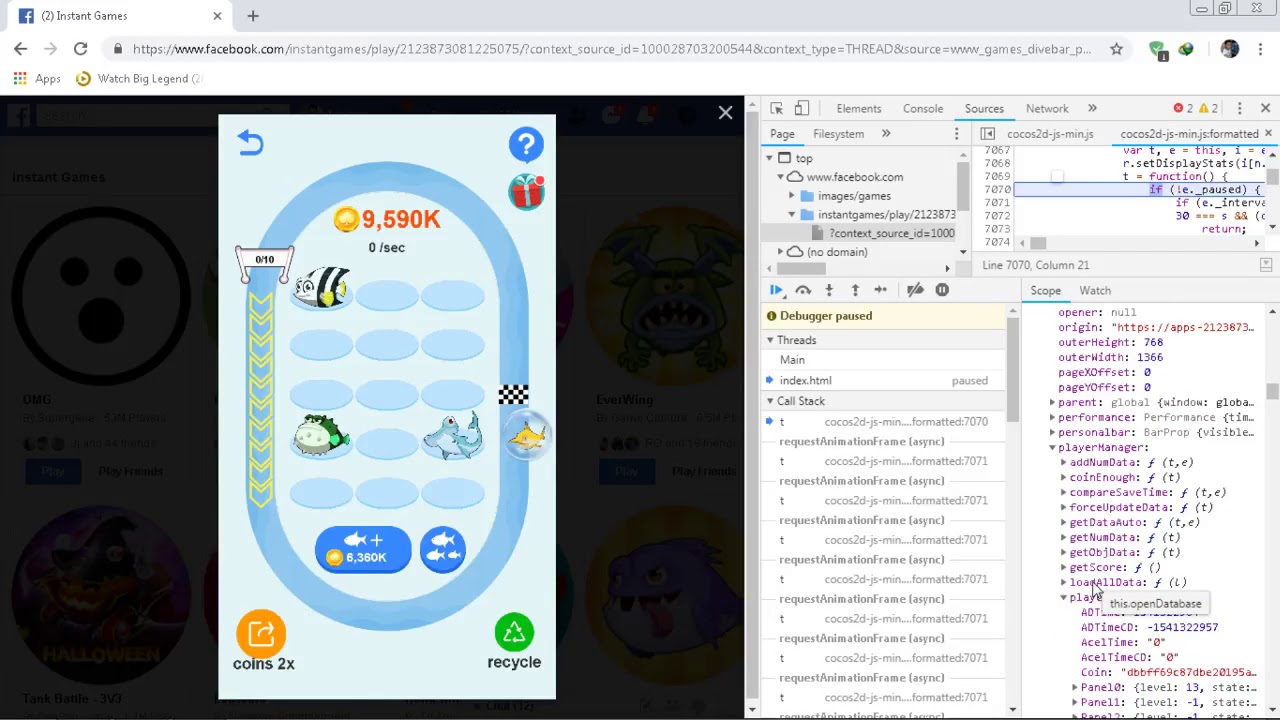The image size is (1280, 720).
Task: Collapse the playerManager scope object
Action: click(x=1052, y=448)
